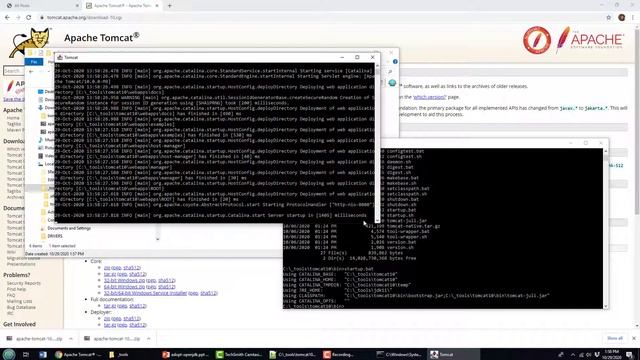This screenshot has width=640, height=360.
Task: Switch to Tomcat taskbar item
Action: [x=454, y=354]
